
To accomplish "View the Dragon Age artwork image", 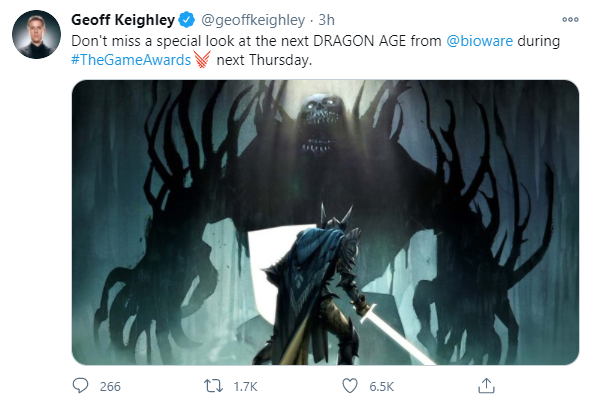I will (325, 222).
